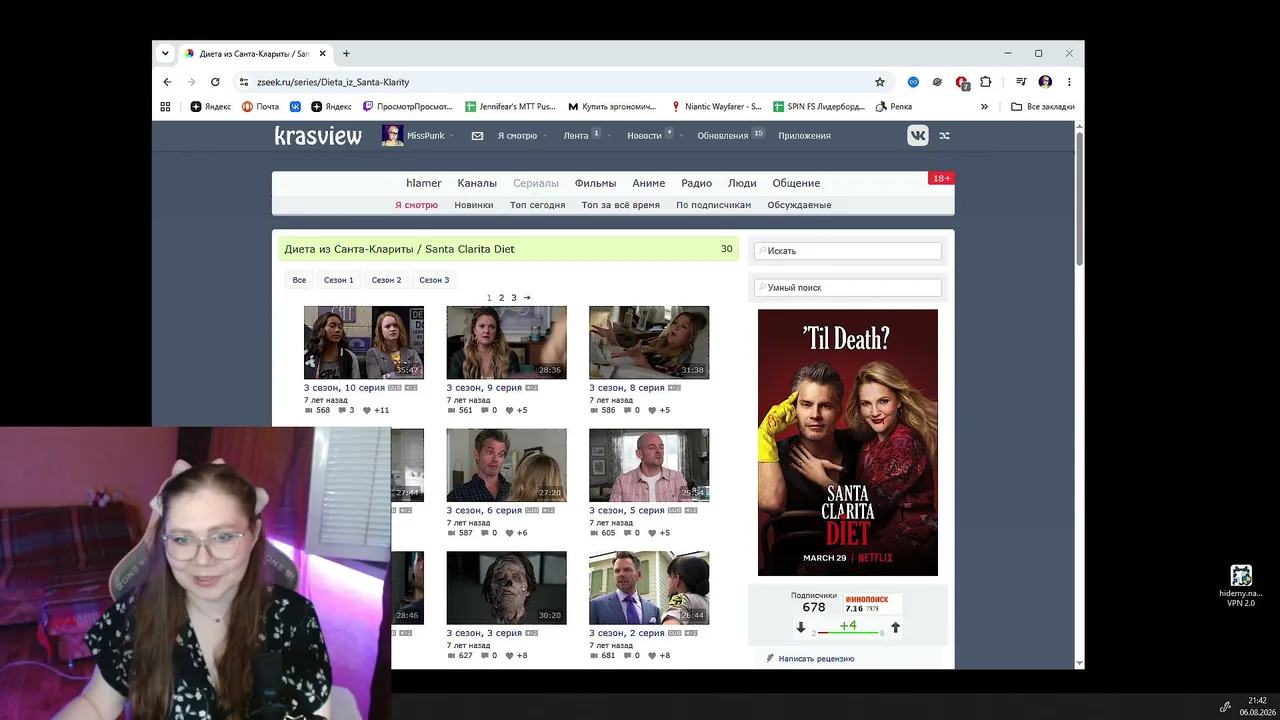1280x720 pixels.
Task: Click the upvote arrow in rating box
Action: [895, 628]
